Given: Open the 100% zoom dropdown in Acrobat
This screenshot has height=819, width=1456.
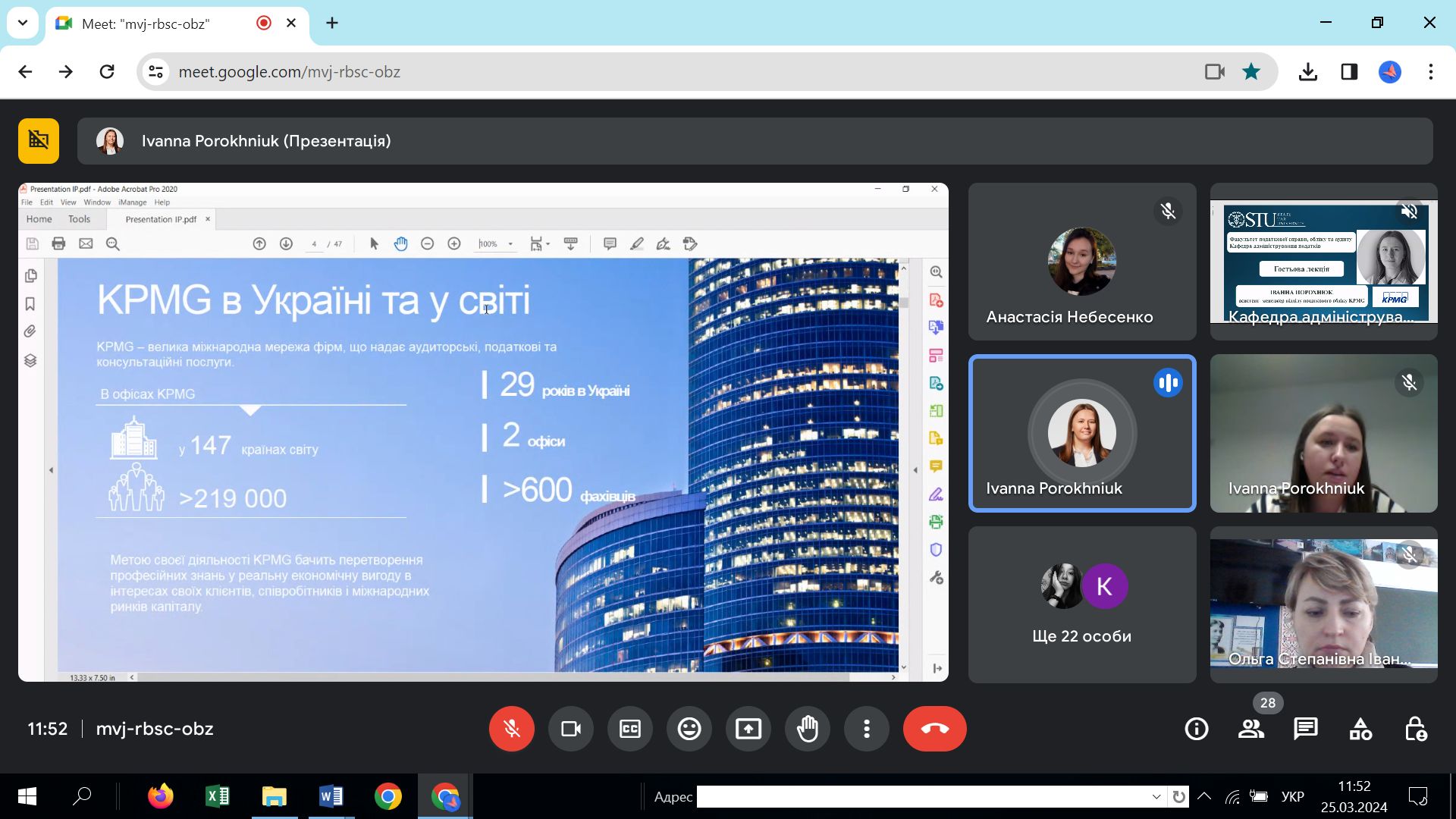Looking at the screenshot, I should (x=510, y=244).
